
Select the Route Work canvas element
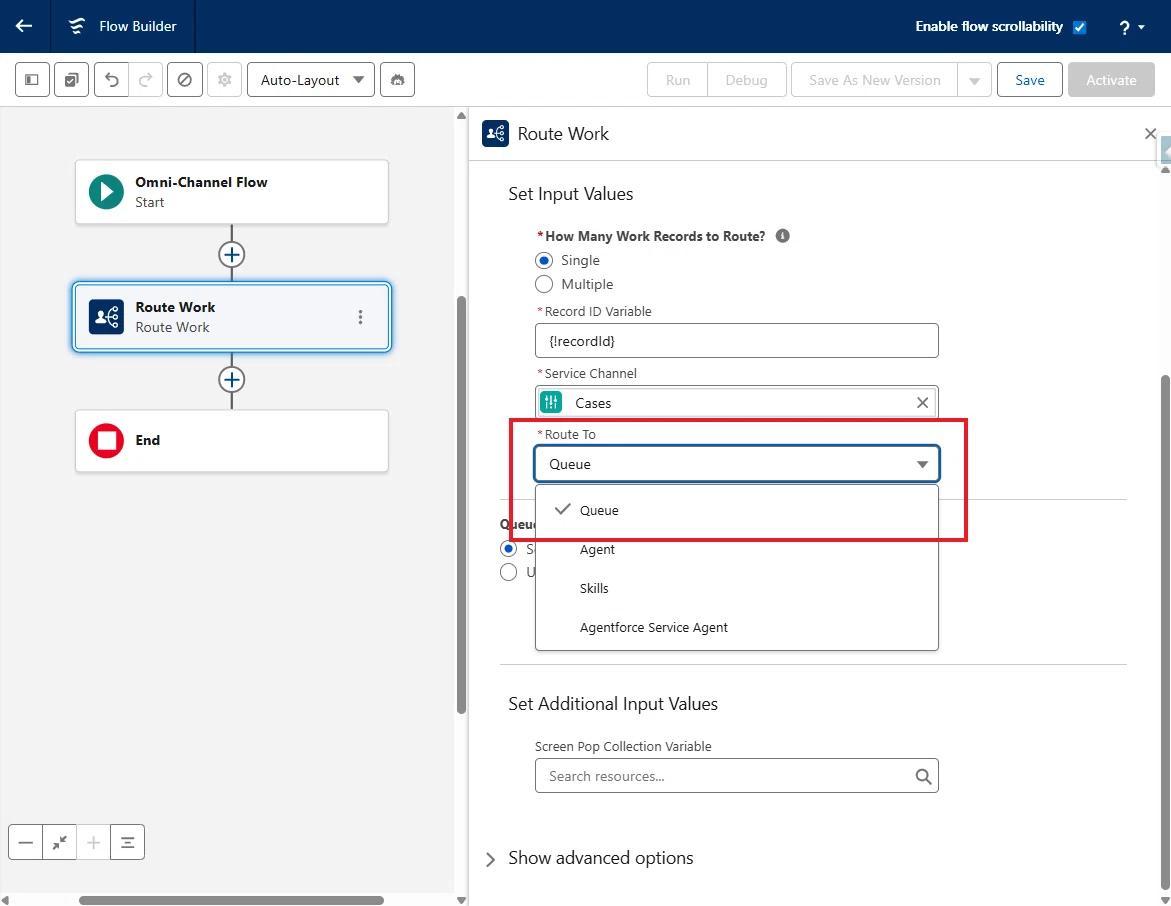click(232, 317)
